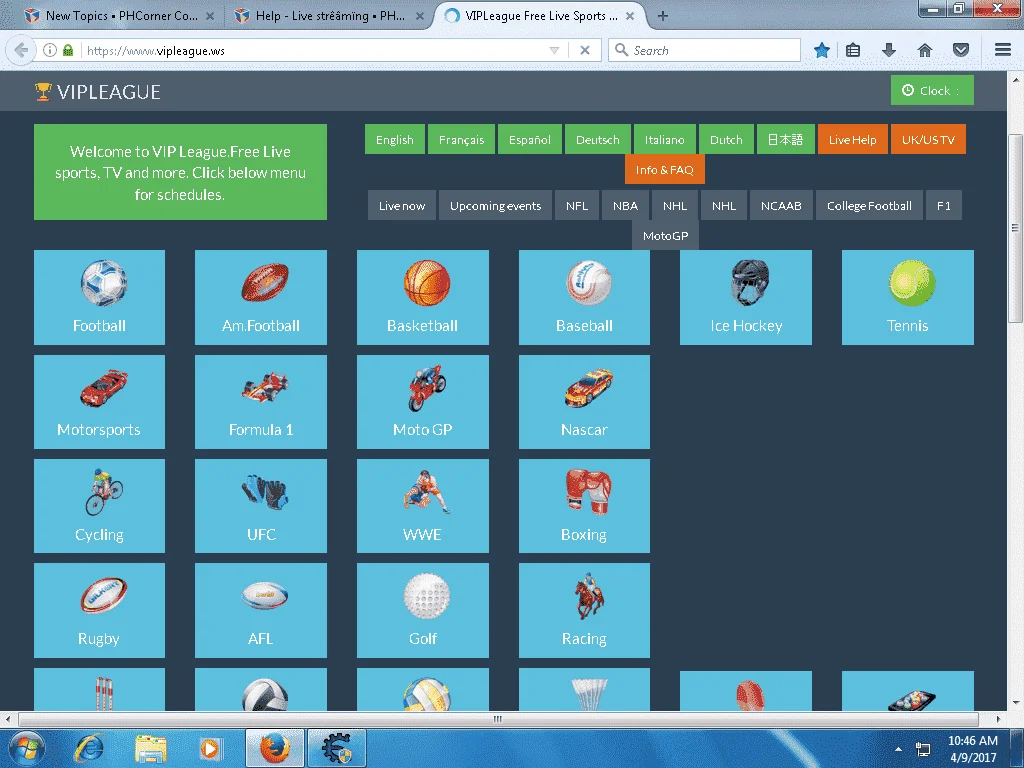Screen dimensions: 1024x768
Task: Open the orange Live Help button
Action: coord(853,139)
